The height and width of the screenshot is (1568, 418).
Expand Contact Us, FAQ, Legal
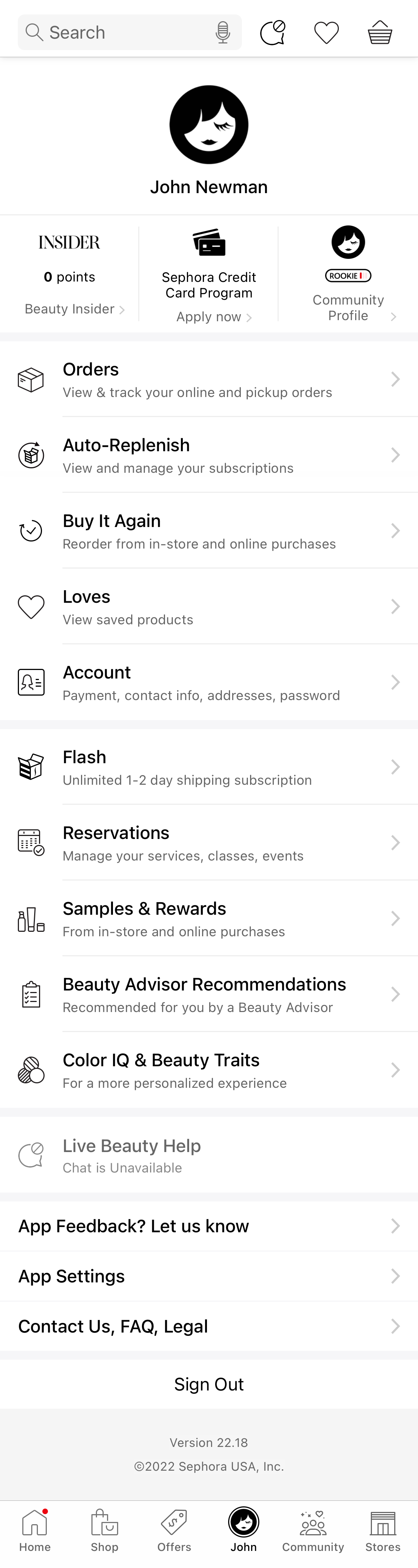tap(209, 1326)
